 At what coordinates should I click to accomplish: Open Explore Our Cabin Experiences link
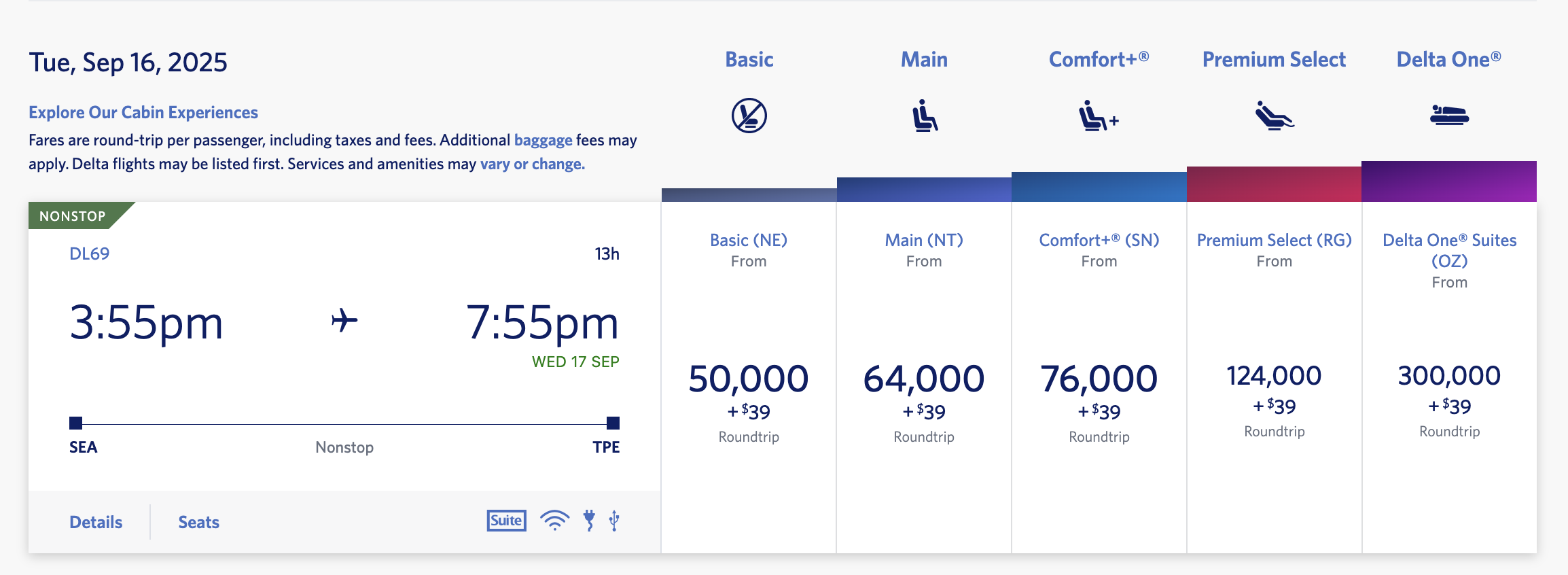[x=143, y=112]
